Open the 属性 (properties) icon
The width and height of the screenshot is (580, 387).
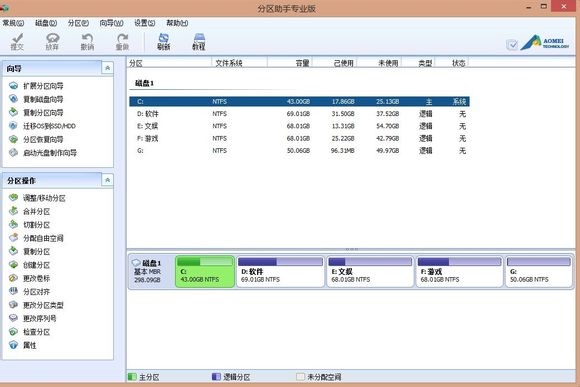[13, 345]
